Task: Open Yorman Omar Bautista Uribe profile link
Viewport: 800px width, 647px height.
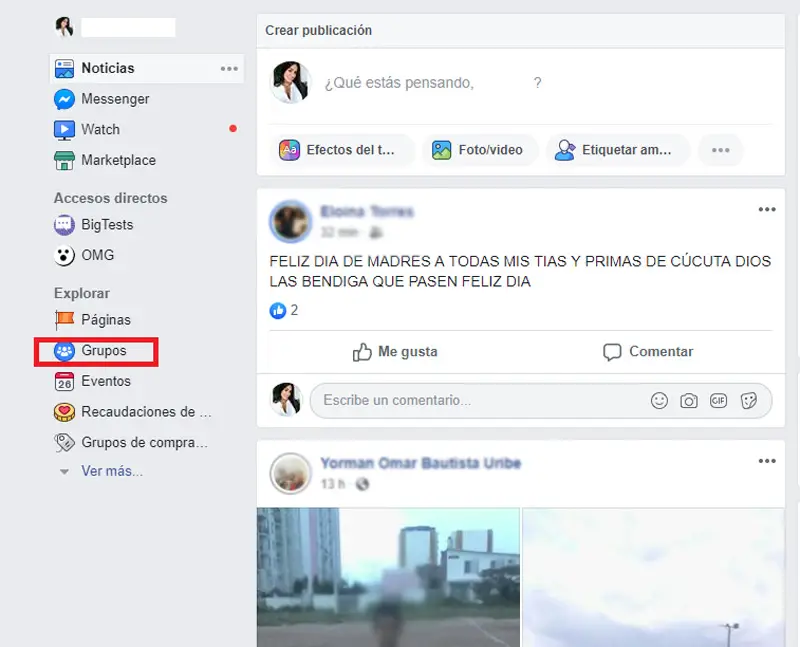Action: pyautogui.click(x=420, y=463)
